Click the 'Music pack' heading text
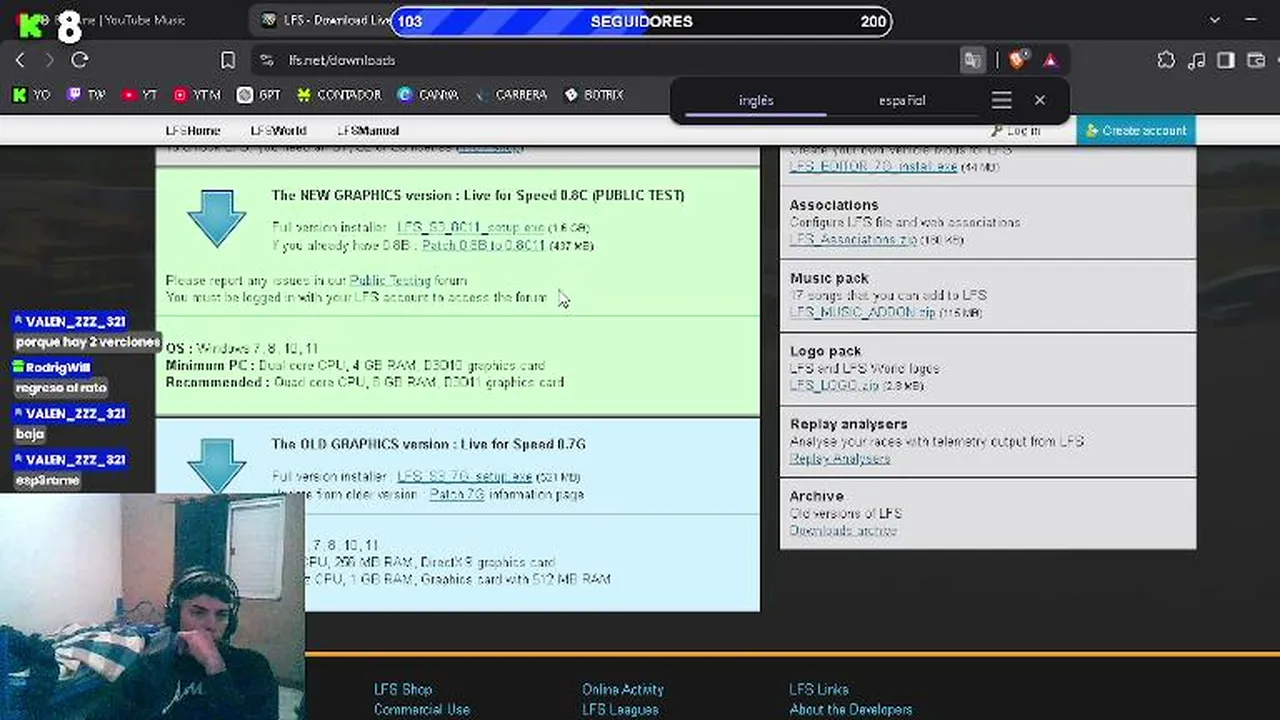The height and width of the screenshot is (720, 1280). click(829, 278)
